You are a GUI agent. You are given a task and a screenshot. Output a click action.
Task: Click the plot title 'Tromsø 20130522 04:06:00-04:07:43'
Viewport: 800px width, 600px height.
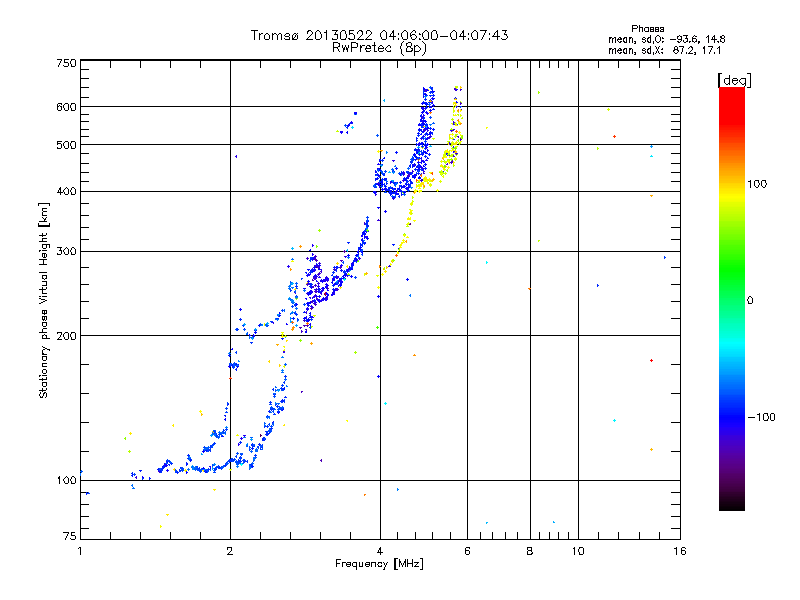pos(379,35)
